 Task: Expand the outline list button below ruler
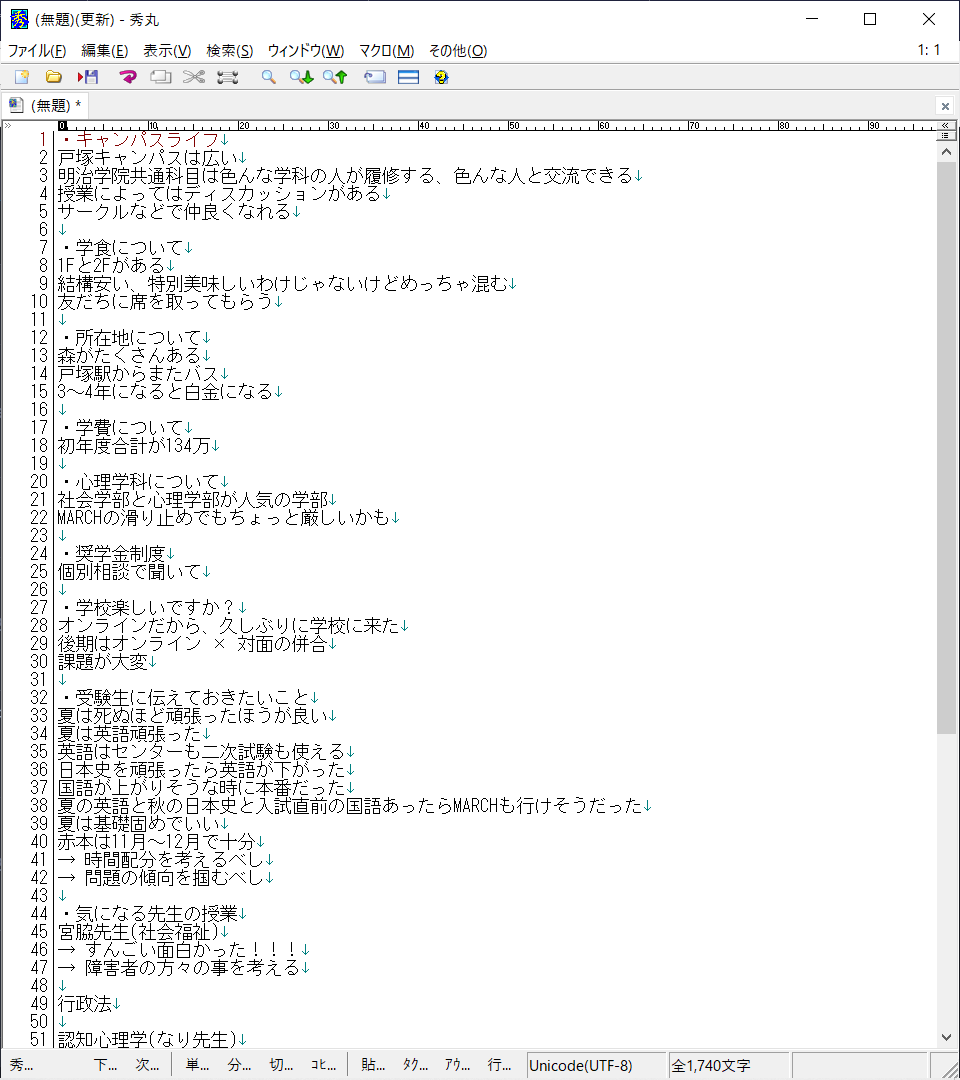[945, 135]
